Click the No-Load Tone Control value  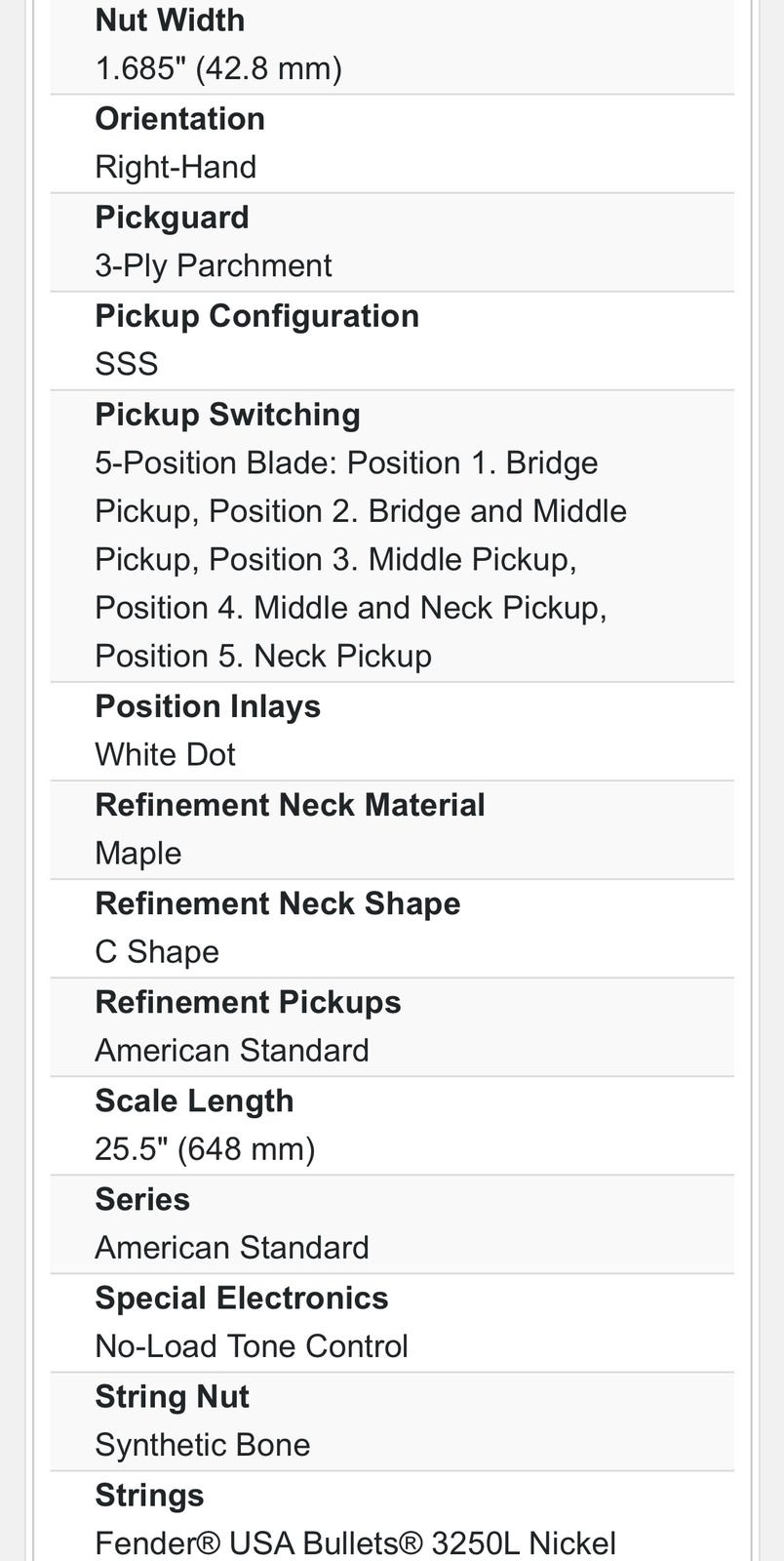(252, 1347)
